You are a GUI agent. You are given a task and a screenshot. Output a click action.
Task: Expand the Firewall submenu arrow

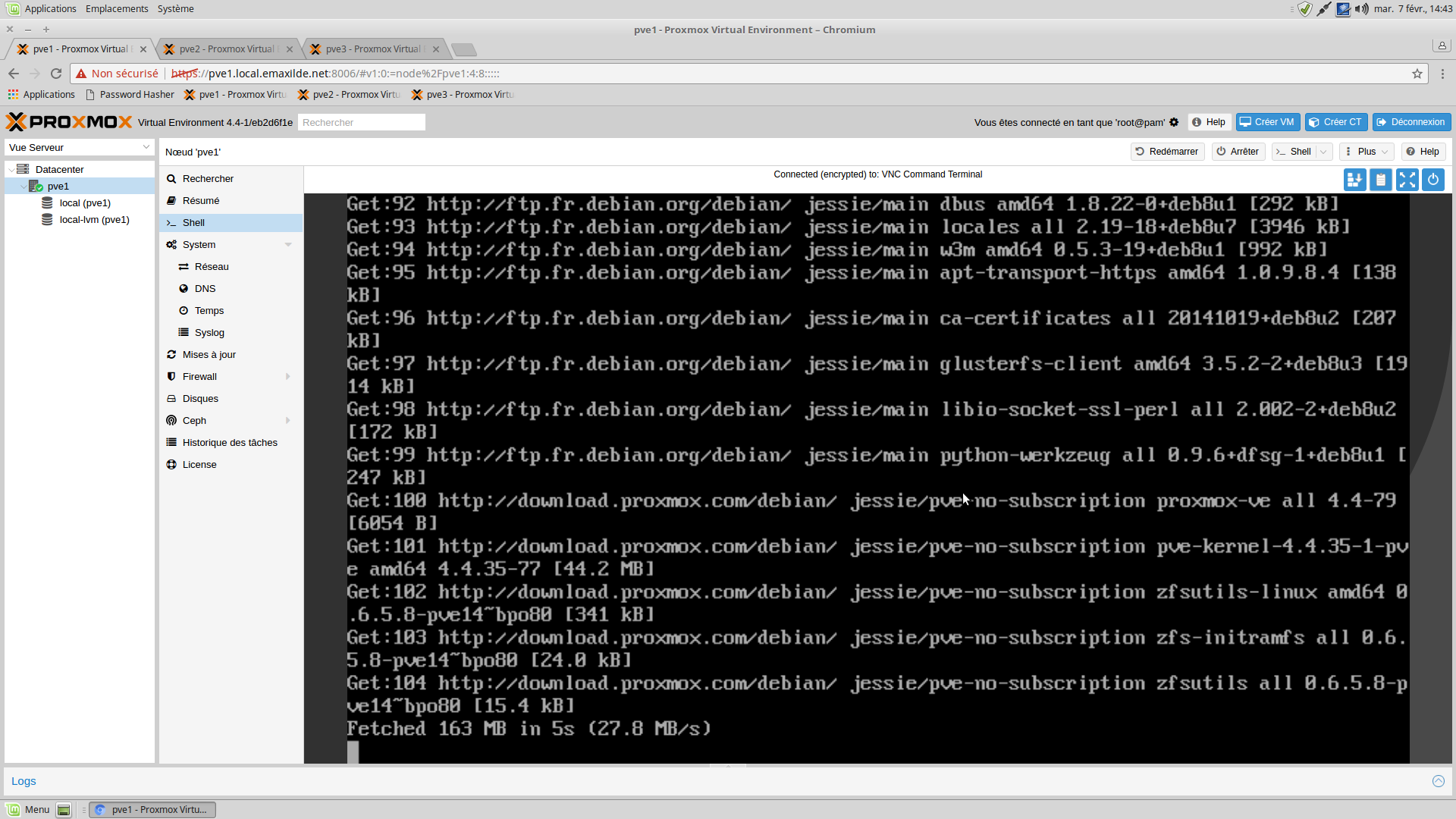coord(288,377)
